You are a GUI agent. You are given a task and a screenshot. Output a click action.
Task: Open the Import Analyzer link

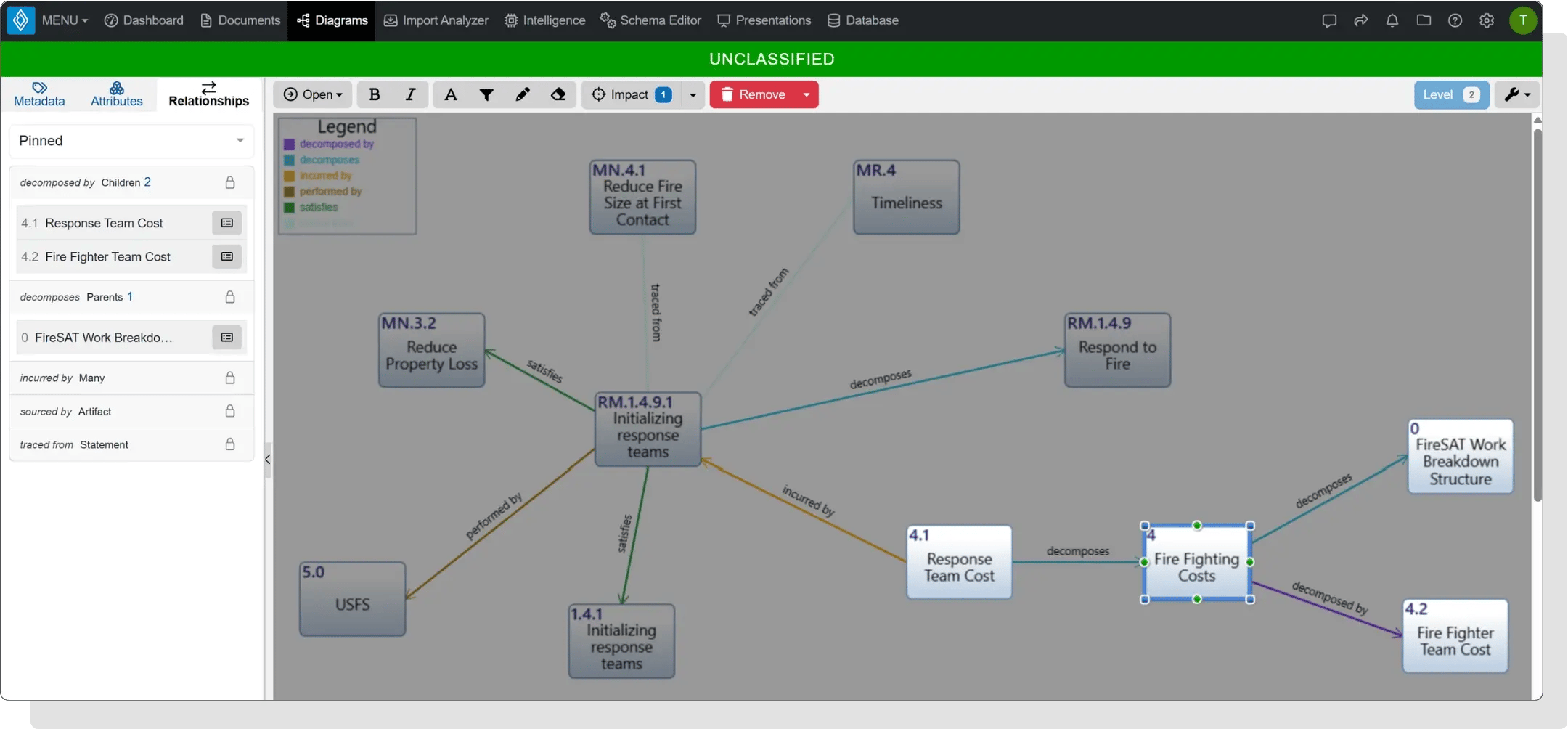pyautogui.click(x=436, y=20)
